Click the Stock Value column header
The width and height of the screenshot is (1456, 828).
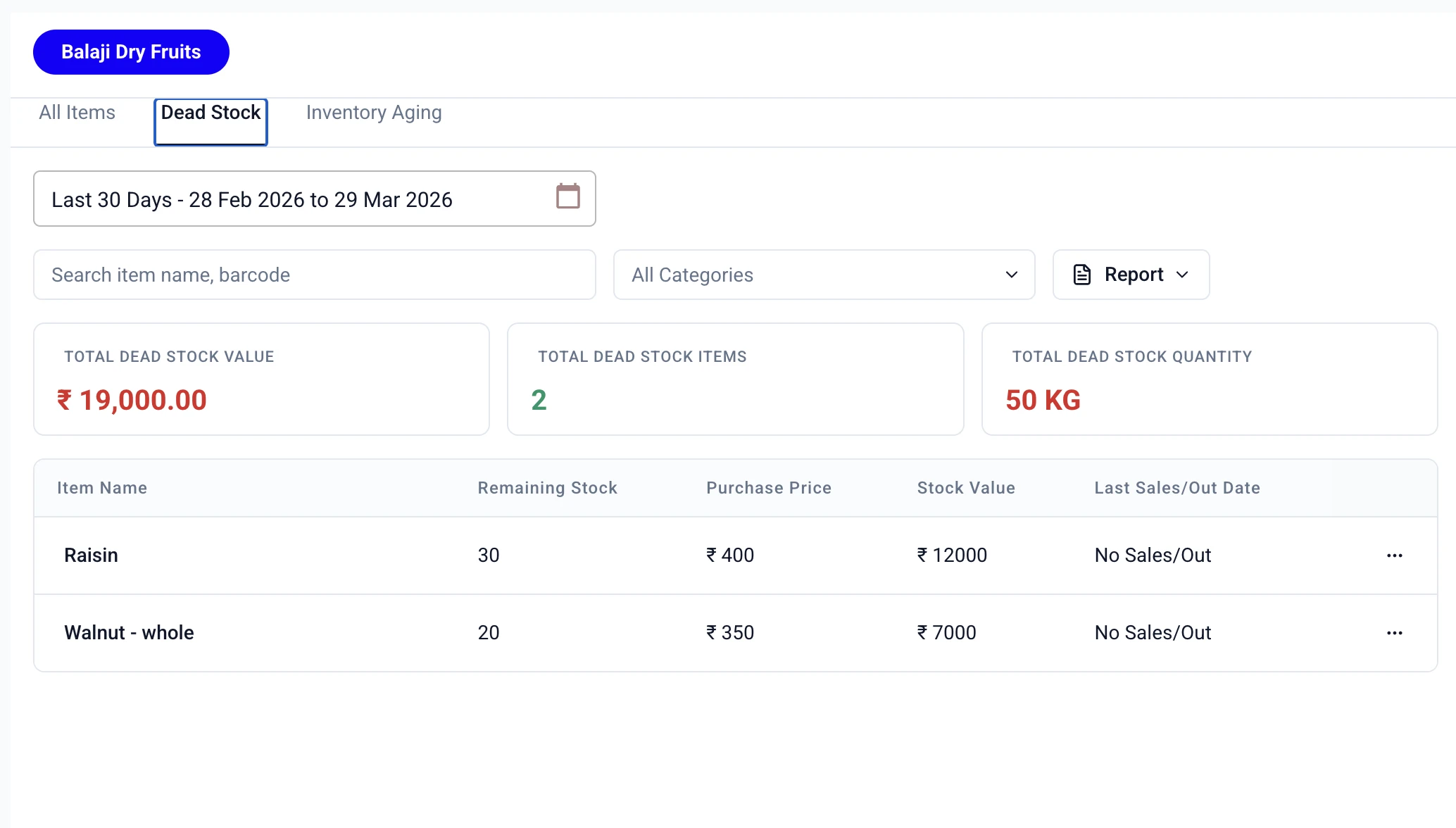(965, 488)
